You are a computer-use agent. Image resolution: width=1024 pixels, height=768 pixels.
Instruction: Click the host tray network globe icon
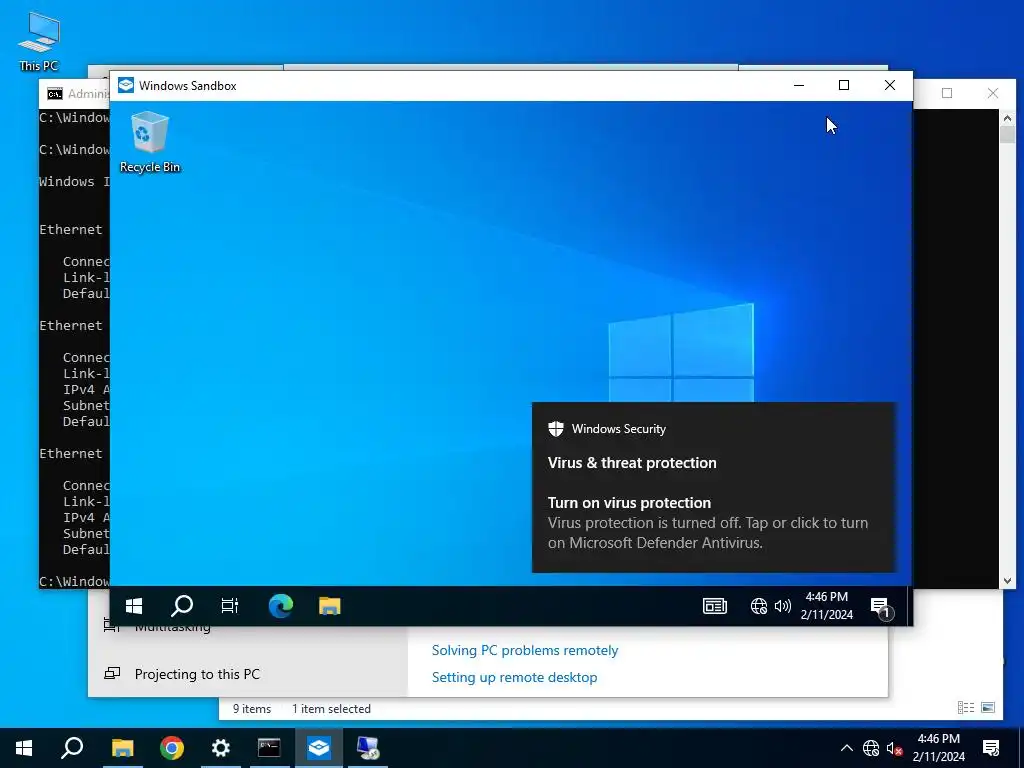(871, 748)
